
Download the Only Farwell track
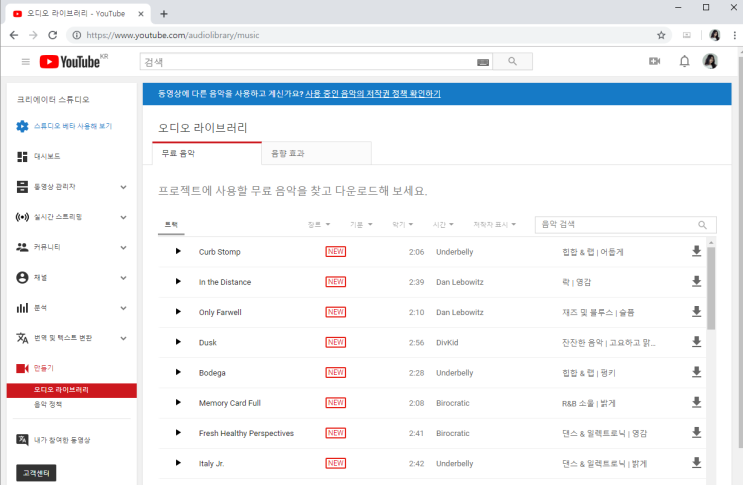[x=696, y=312]
